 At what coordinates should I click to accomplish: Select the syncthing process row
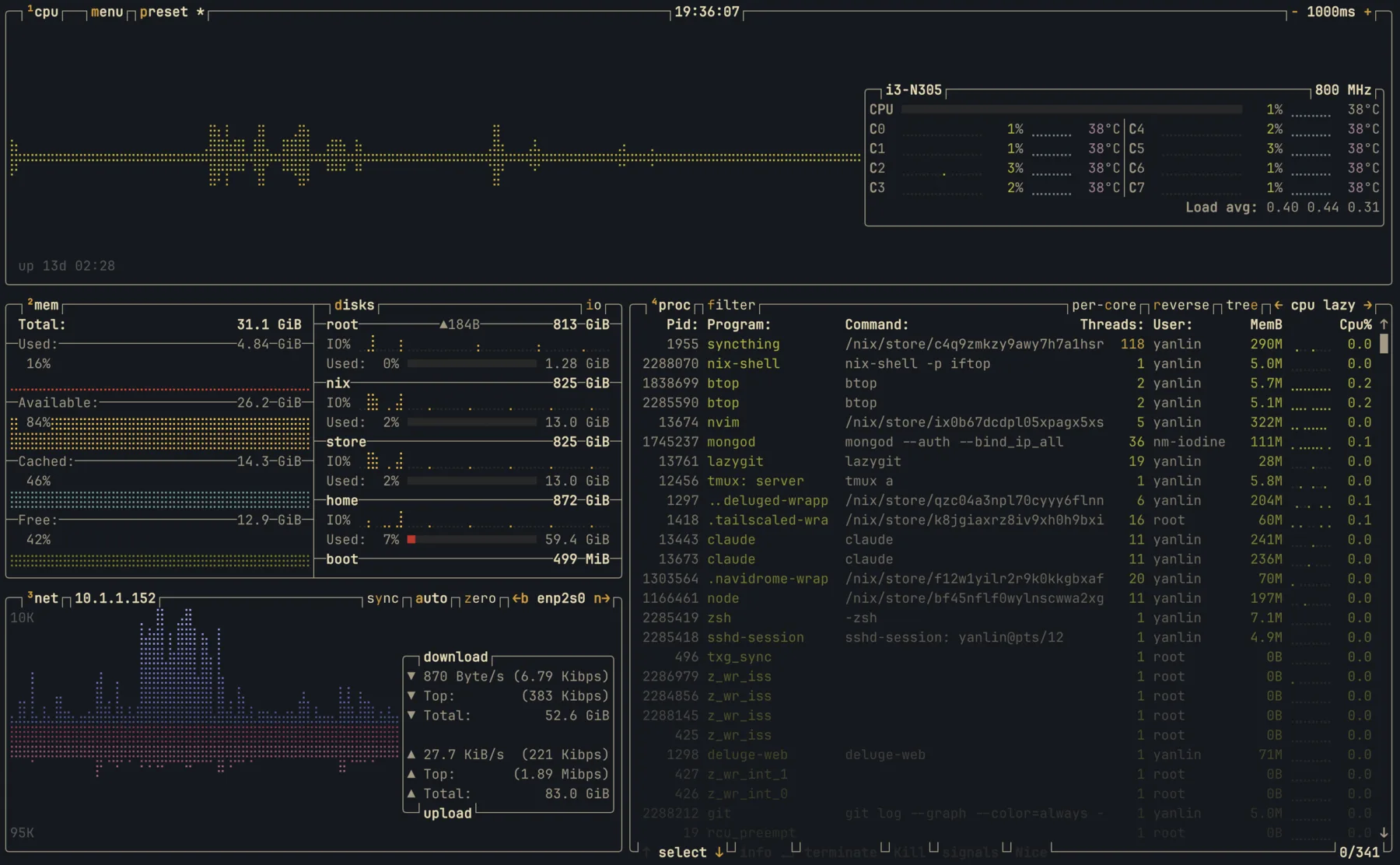(x=743, y=344)
